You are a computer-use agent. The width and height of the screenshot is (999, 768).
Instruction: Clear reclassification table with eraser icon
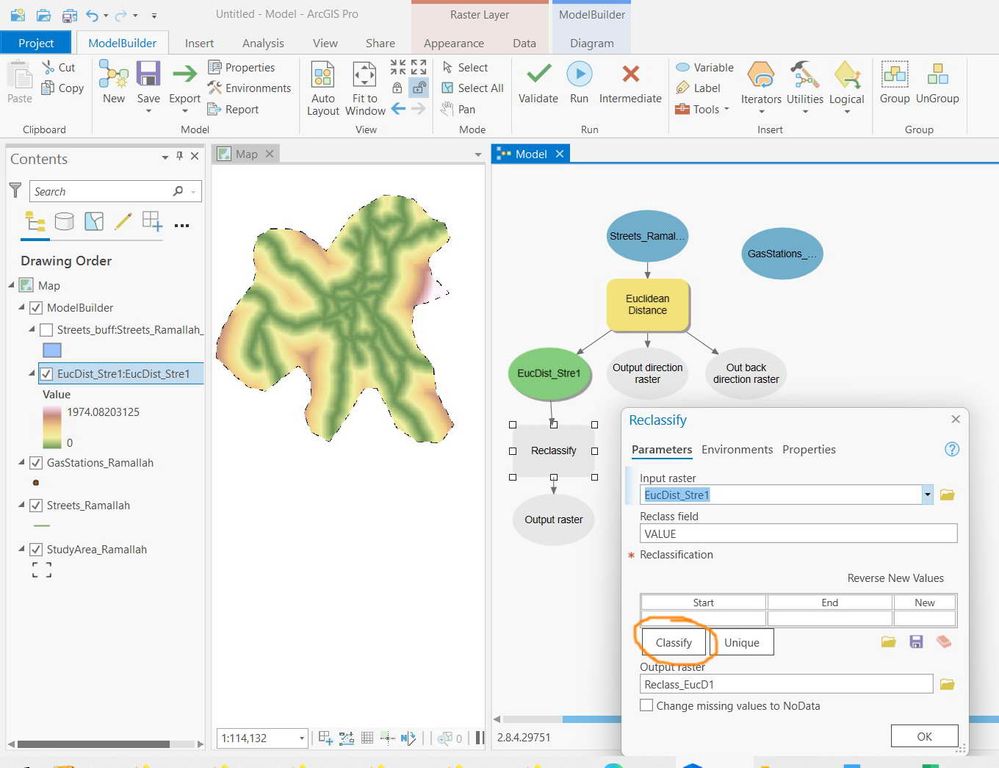[944, 641]
